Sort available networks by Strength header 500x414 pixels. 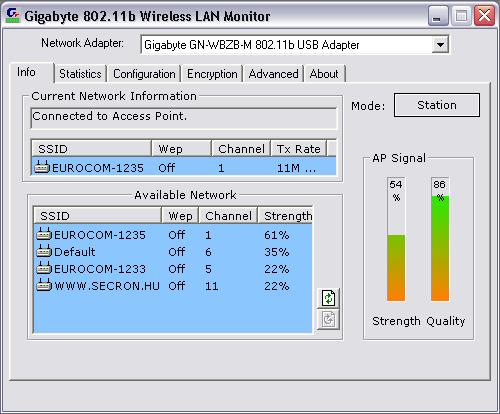pos(285,216)
